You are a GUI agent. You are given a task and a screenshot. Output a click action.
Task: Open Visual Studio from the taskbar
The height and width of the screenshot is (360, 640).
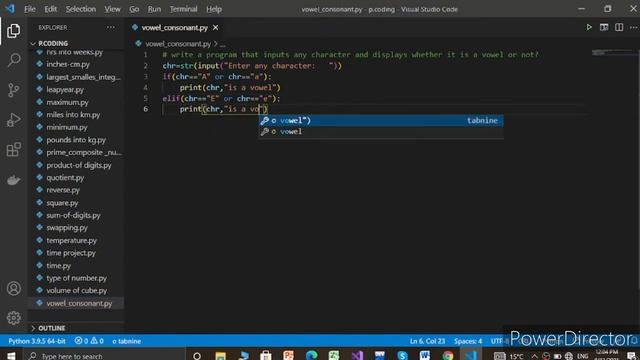(x=357, y=356)
